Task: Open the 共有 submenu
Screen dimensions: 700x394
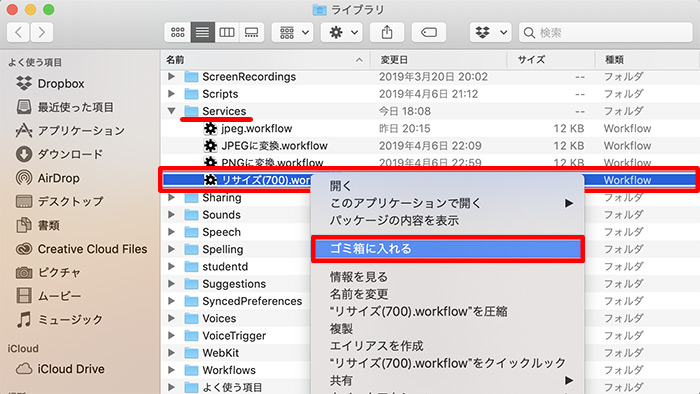Action: pyautogui.click(x=448, y=381)
